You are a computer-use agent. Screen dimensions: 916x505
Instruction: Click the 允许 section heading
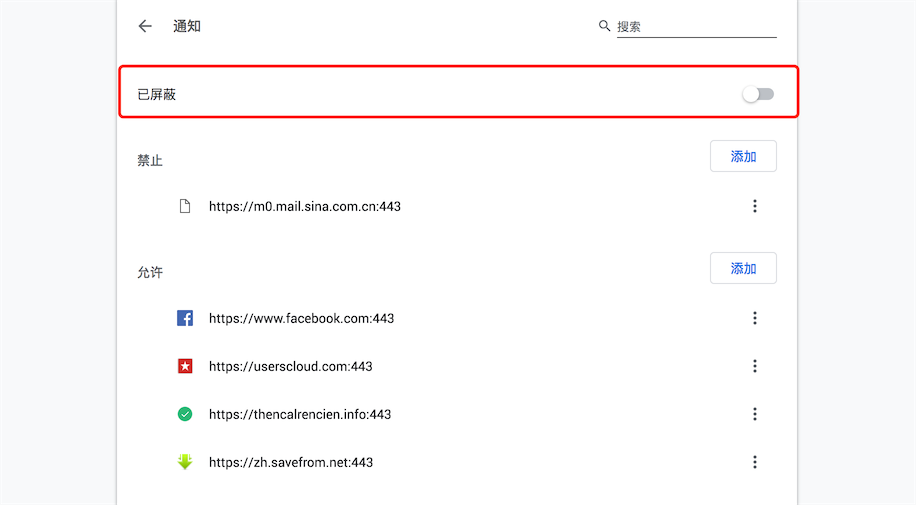150,272
